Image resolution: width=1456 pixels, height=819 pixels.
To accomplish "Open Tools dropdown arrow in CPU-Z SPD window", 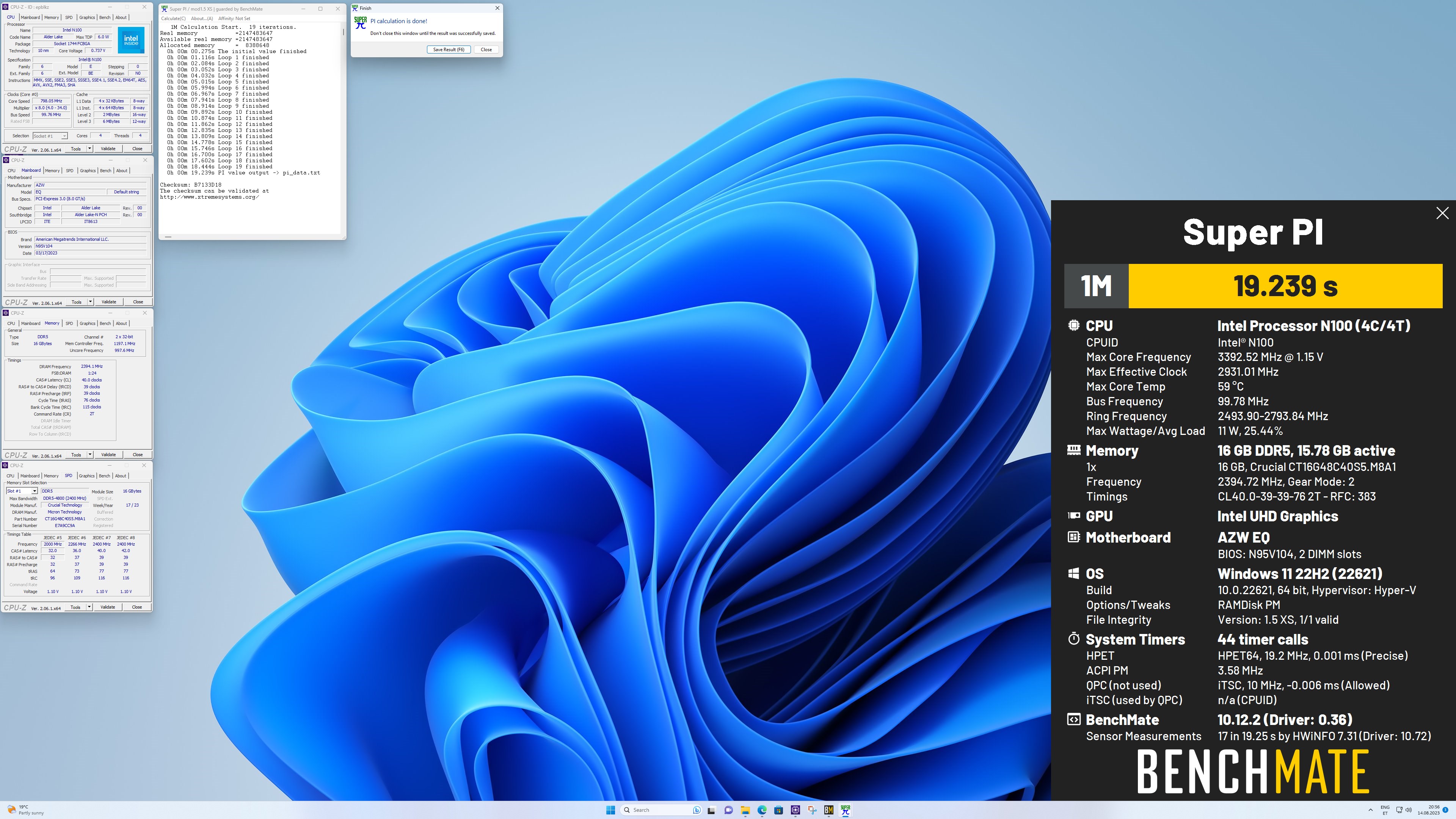I will point(89,607).
